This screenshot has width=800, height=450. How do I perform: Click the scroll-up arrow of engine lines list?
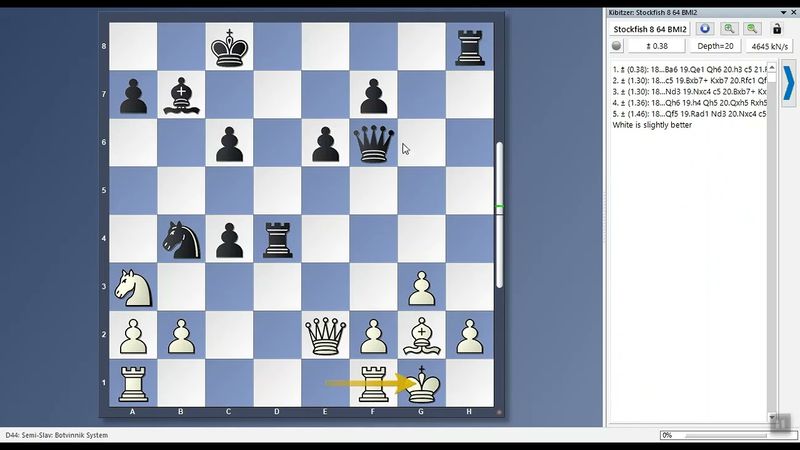point(771,67)
